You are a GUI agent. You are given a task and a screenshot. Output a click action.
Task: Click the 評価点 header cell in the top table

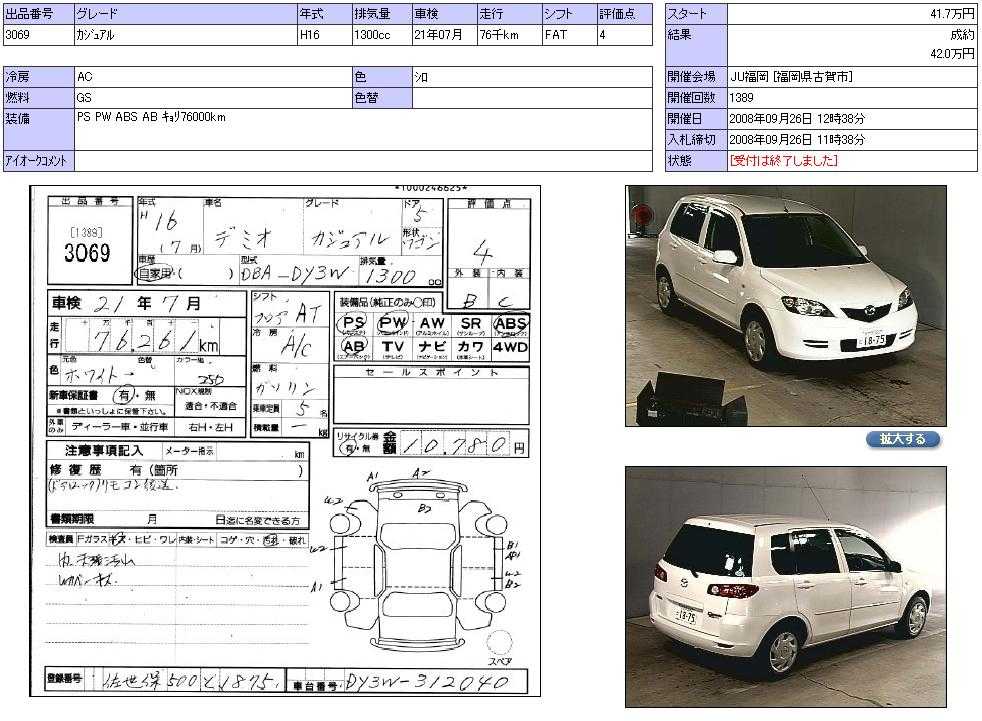[x=625, y=14]
